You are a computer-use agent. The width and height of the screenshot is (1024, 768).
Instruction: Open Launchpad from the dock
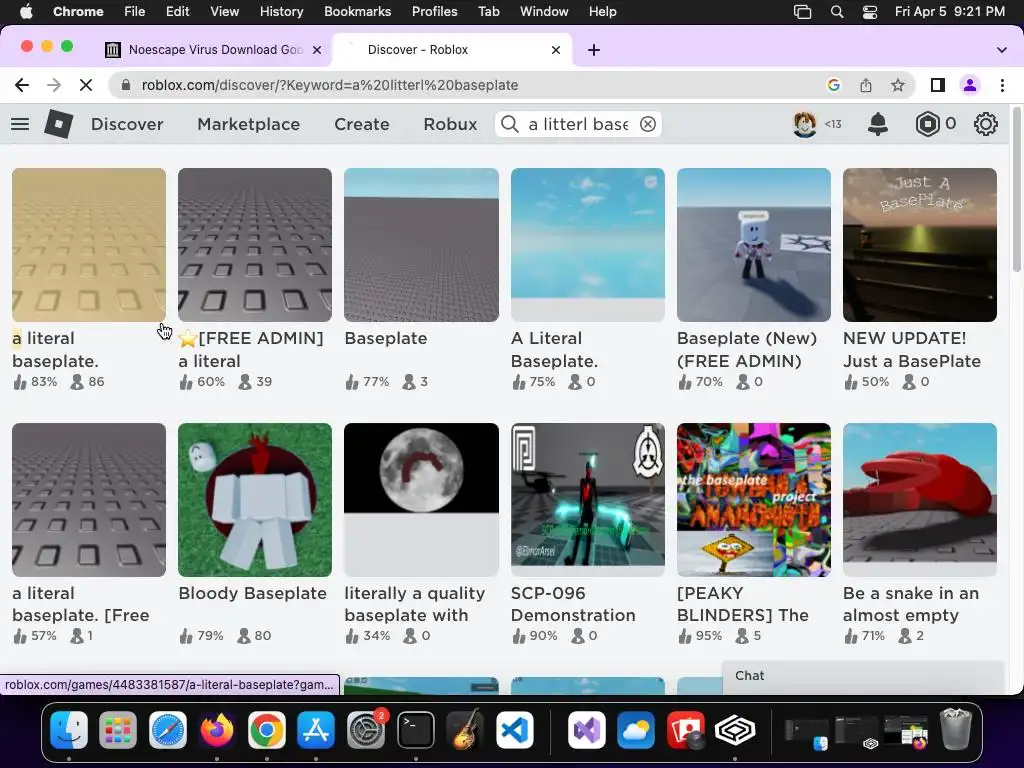coord(118,729)
